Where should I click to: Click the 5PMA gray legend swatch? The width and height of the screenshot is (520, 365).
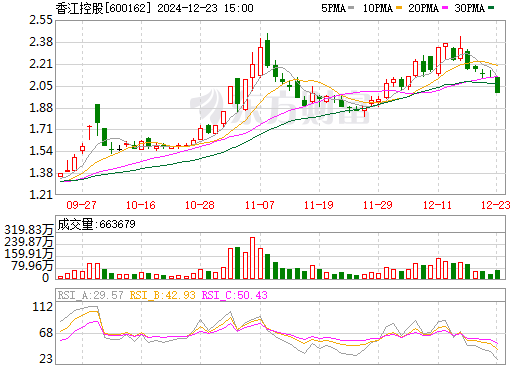(x=351, y=8)
